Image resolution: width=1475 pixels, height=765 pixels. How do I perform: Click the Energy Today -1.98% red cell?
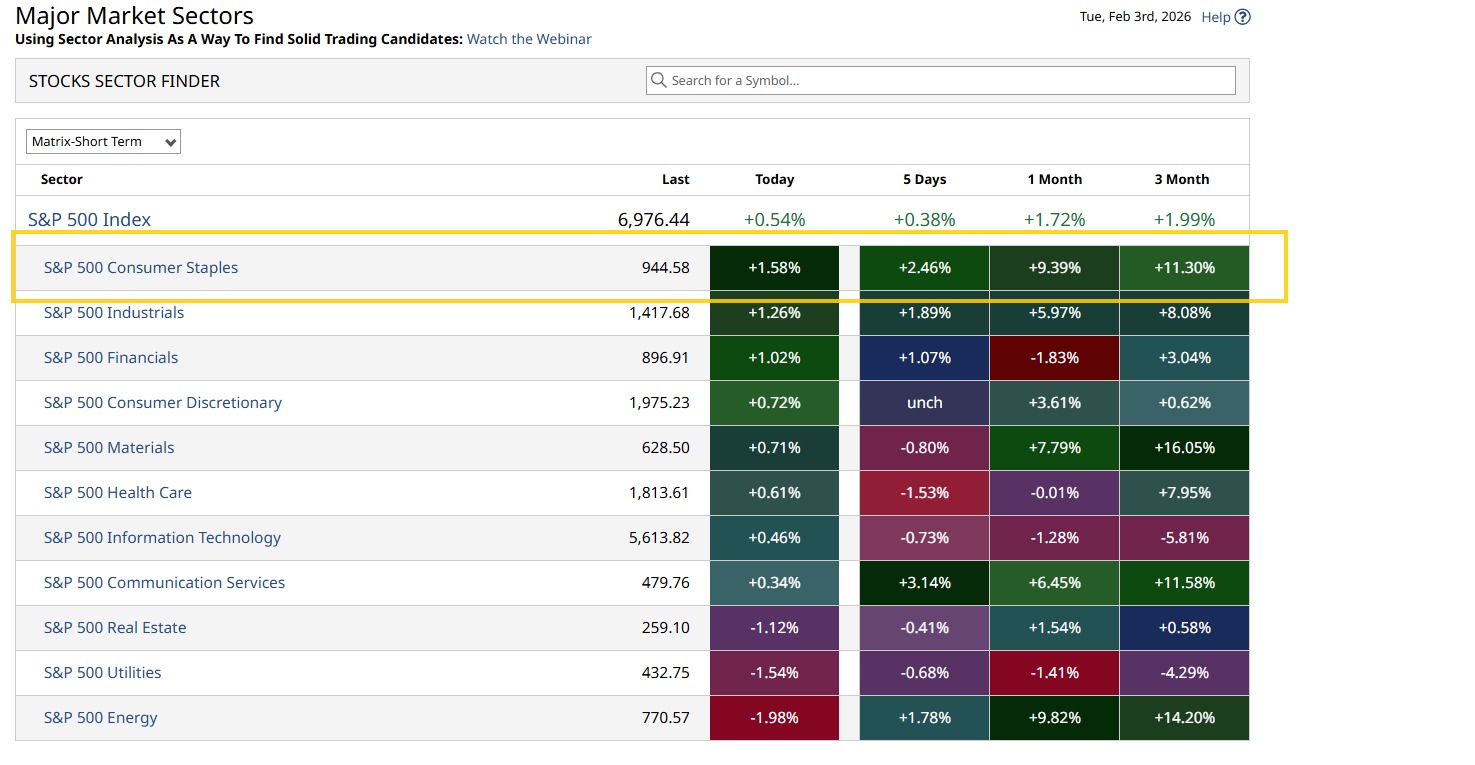click(x=774, y=718)
